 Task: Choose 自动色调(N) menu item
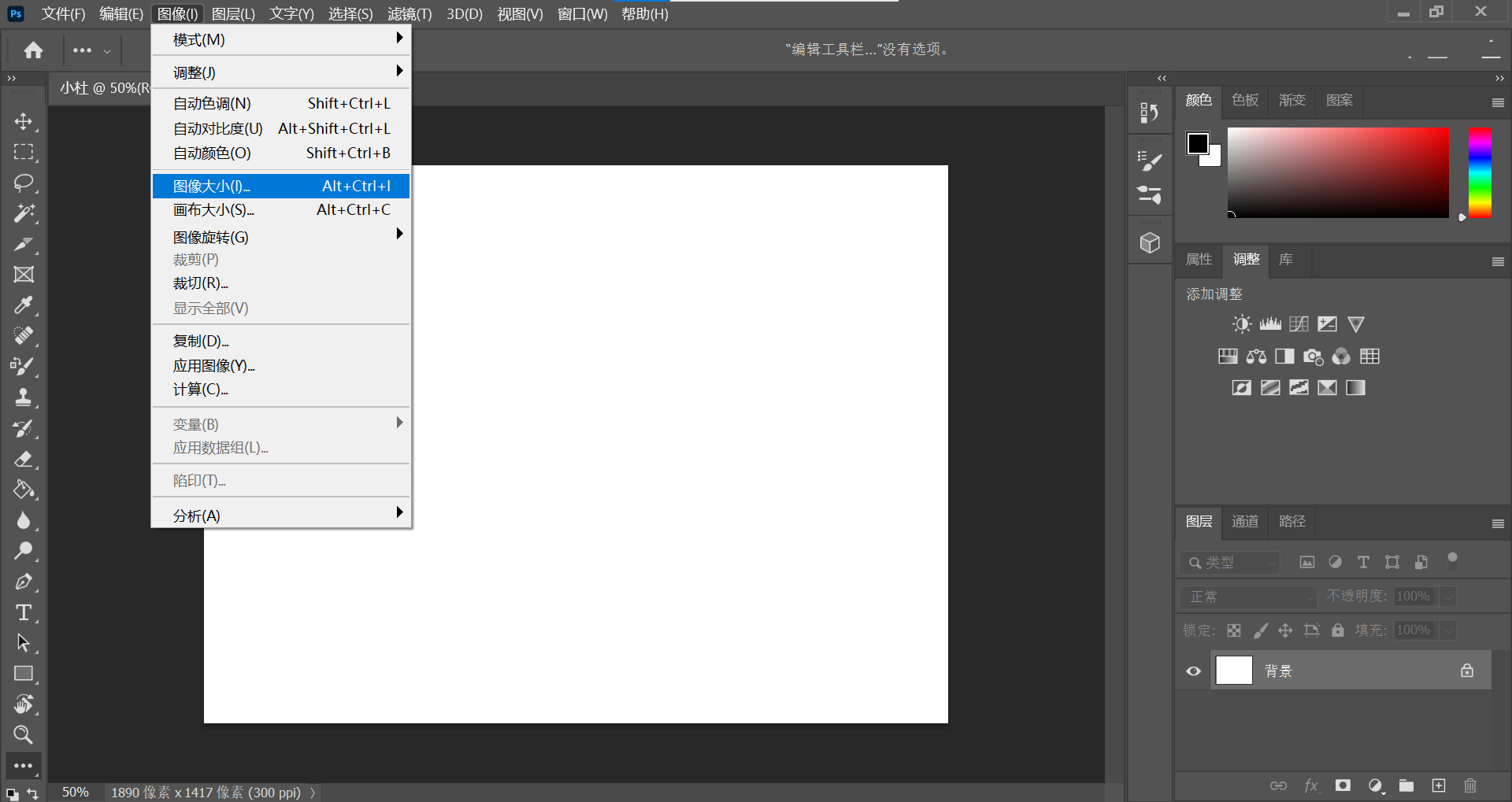[281, 103]
